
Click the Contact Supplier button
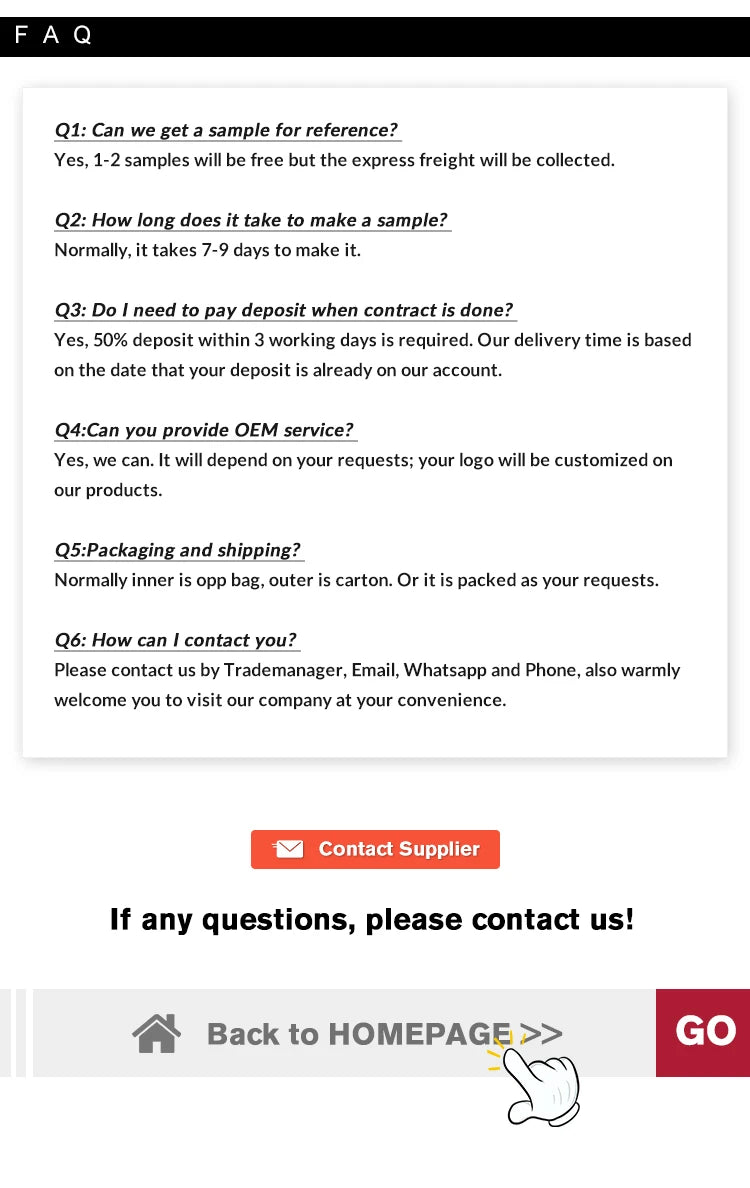[x=375, y=849]
